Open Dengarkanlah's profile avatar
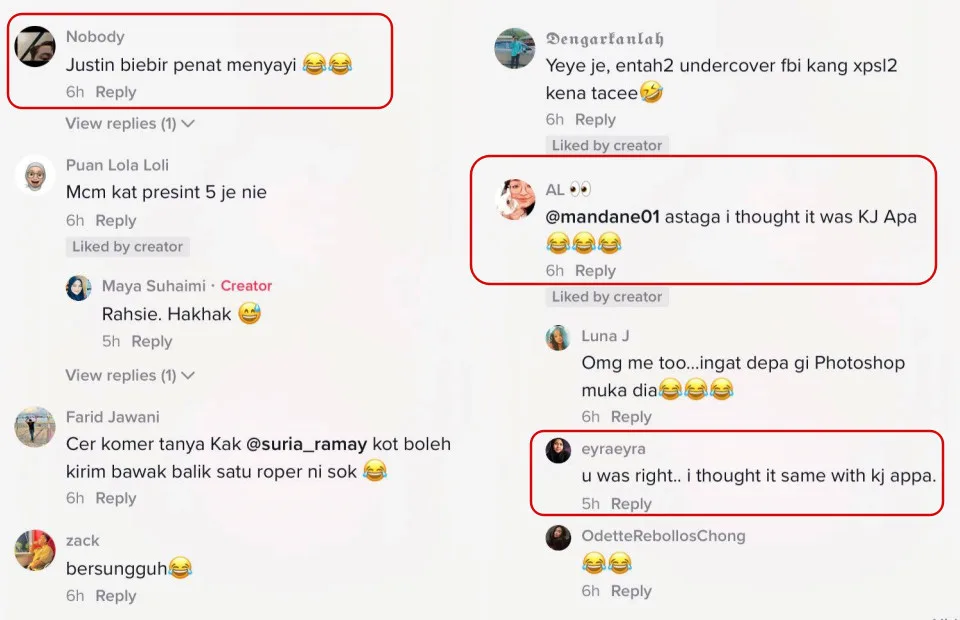 tap(515, 48)
